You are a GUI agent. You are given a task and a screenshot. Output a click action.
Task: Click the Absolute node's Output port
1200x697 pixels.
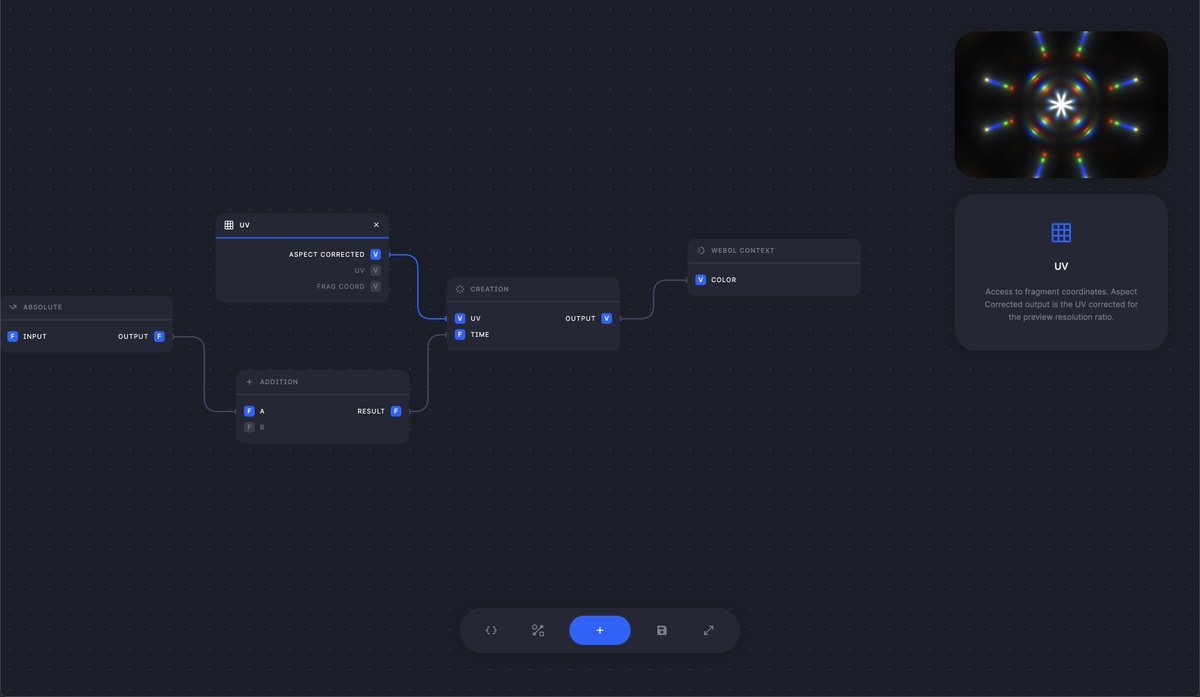pyautogui.click(x=159, y=336)
